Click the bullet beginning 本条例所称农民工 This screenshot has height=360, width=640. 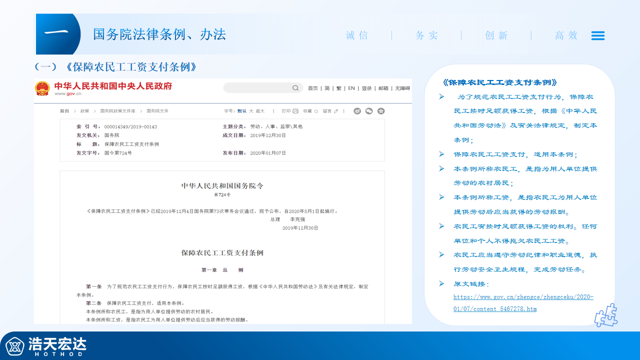[x=525, y=176]
